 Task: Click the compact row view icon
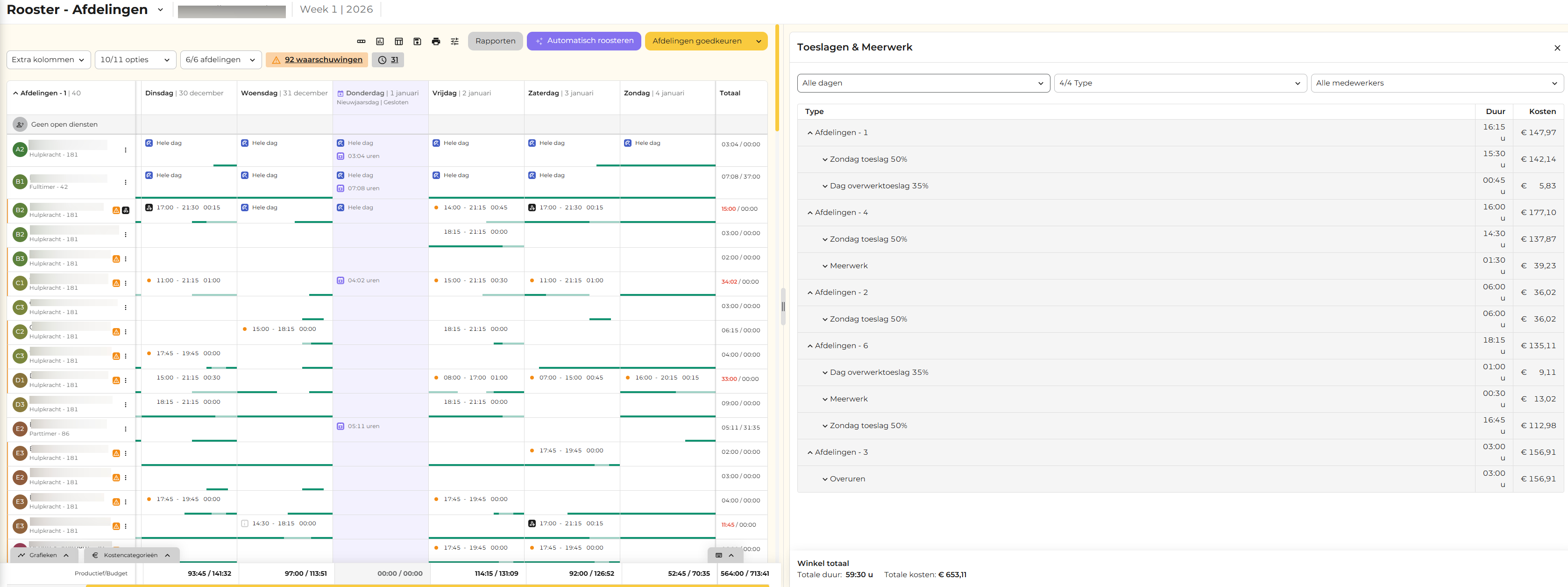(x=361, y=42)
